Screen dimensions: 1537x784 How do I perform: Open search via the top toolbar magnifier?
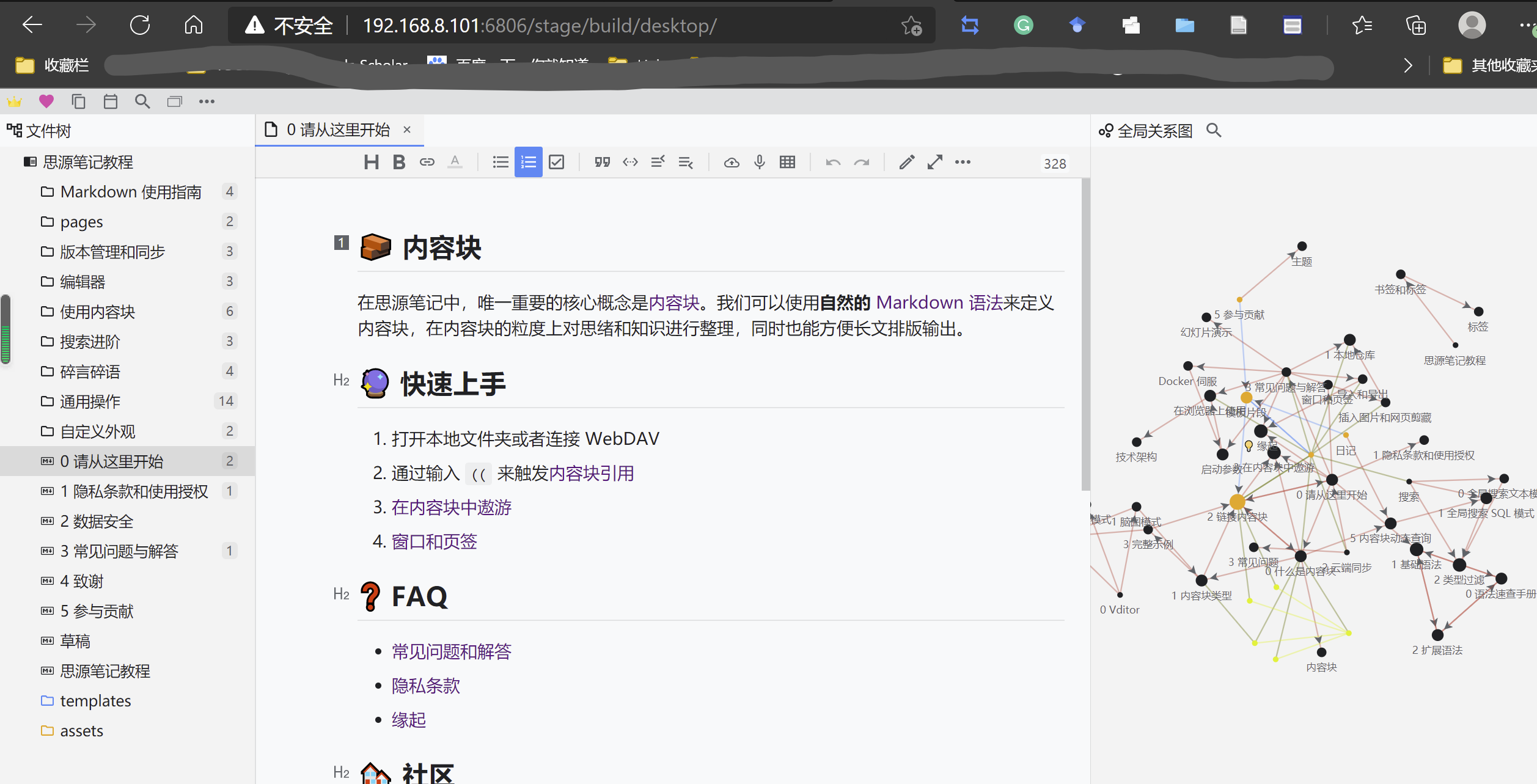point(142,101)
